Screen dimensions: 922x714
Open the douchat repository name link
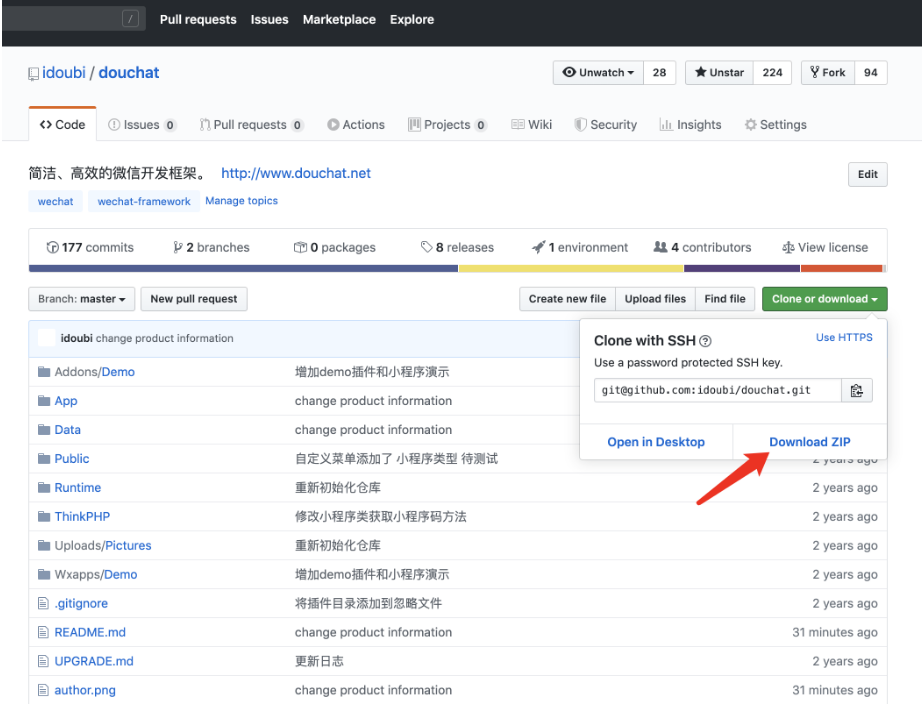click(129, 73)
